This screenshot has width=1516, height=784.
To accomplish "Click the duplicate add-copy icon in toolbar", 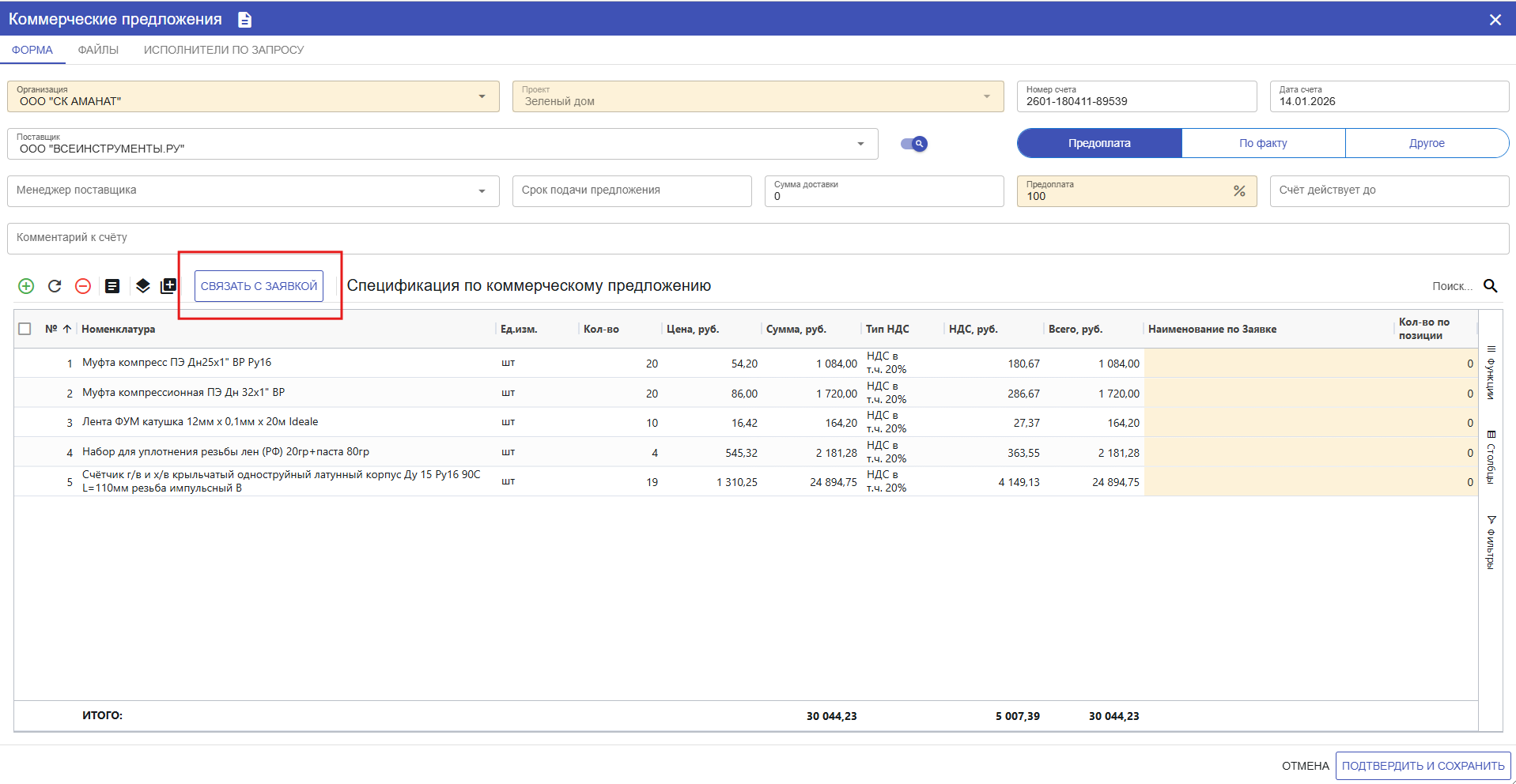I will [168, 286].
